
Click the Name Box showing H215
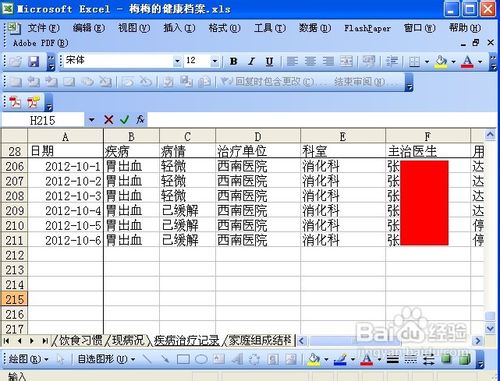(43, 120)
